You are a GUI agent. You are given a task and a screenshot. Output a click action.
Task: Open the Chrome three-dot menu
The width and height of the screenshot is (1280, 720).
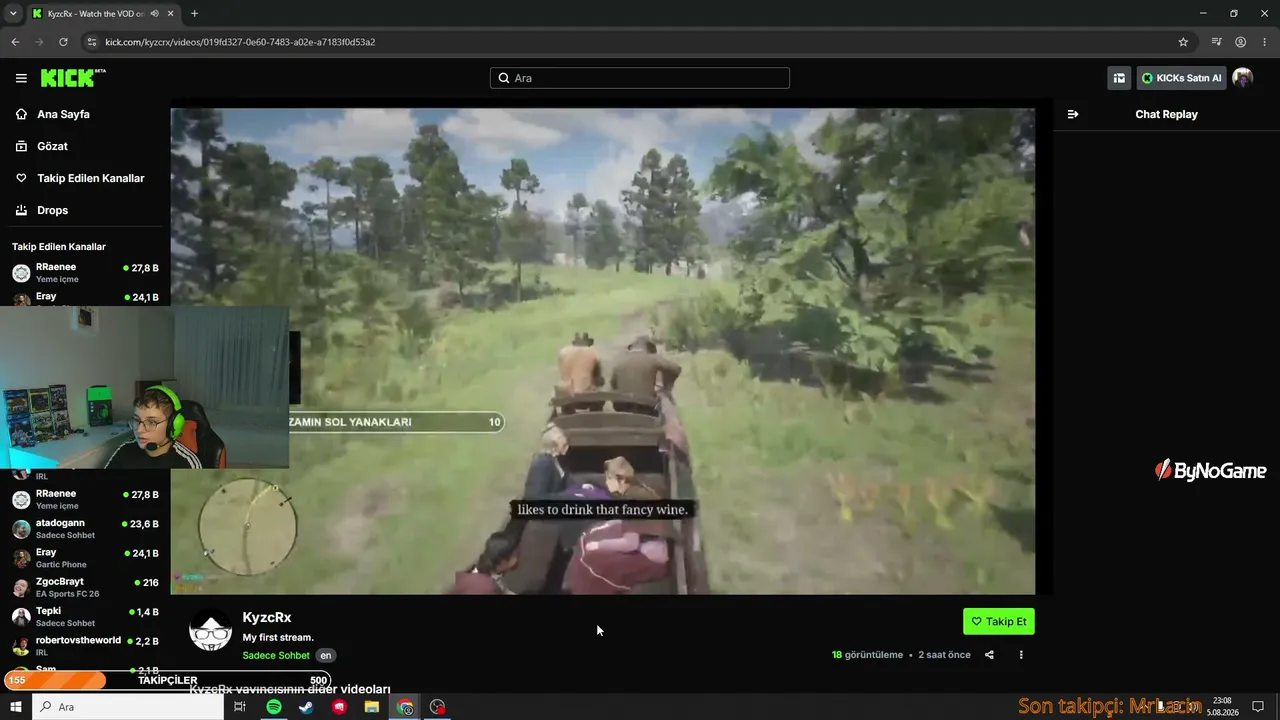pos(1264,42)
